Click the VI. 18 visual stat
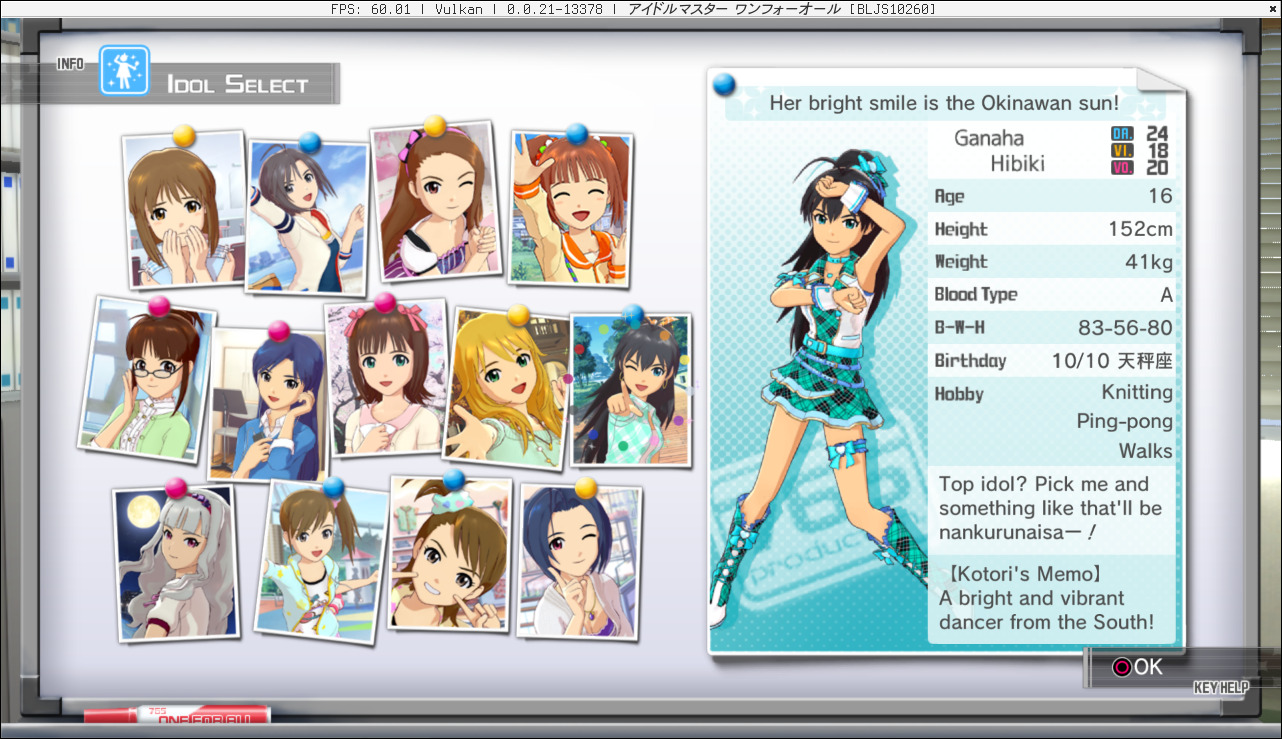The height and width of the screenshot is (739, 1282). click(1139, 150)
